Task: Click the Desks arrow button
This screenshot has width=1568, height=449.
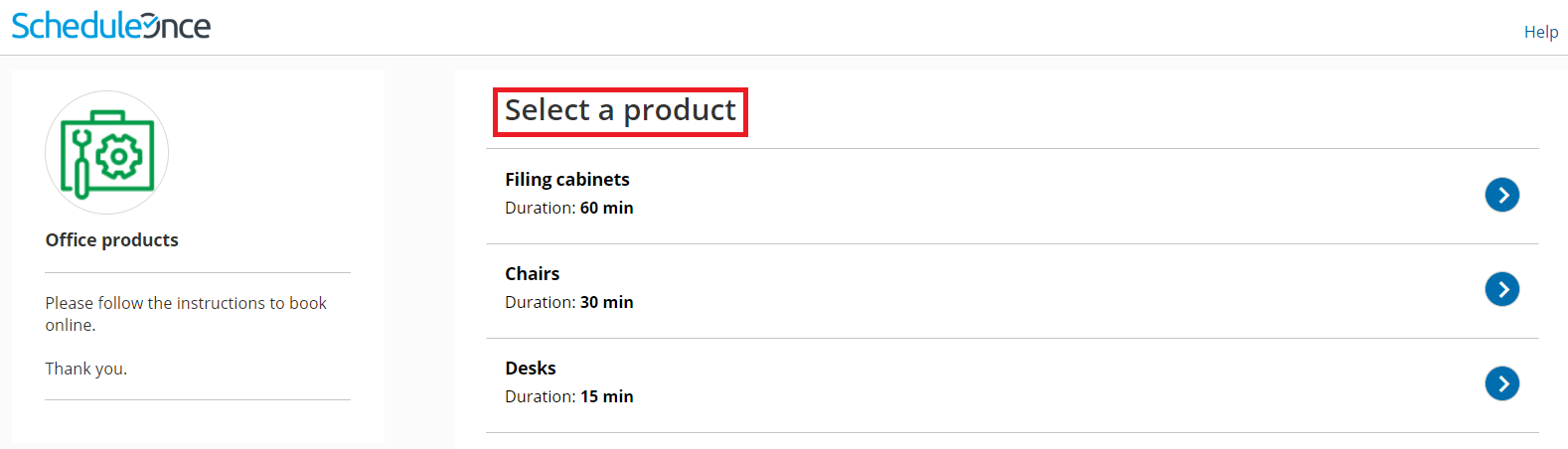Action: [x=1501, y=383]
